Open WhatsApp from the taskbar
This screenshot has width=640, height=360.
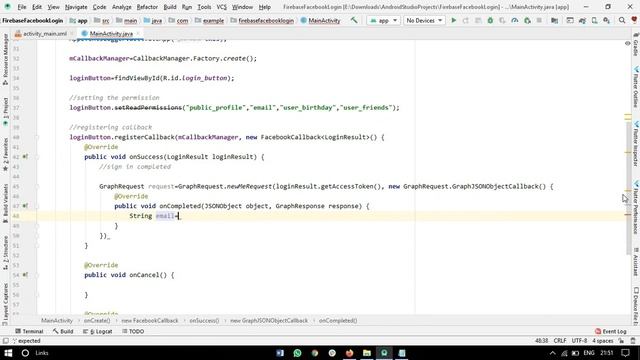pos(297,353)
